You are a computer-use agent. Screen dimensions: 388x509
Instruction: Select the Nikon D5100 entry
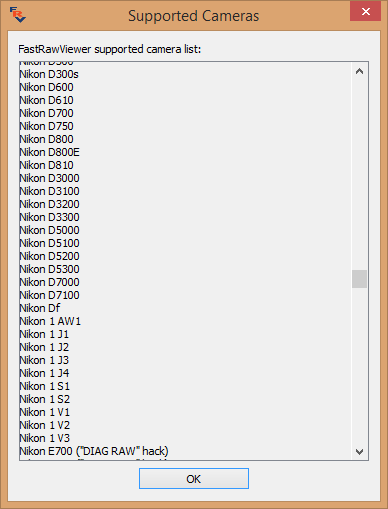tap(49, 243)
